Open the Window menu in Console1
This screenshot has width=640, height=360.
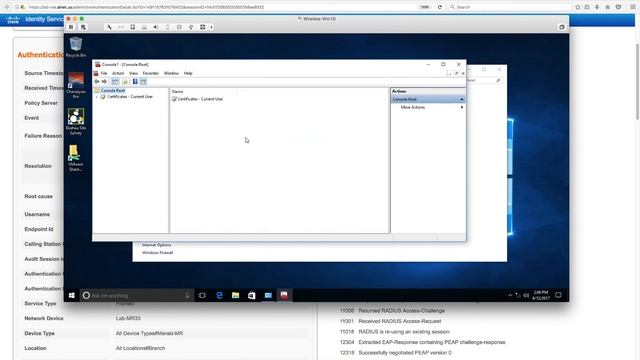(171, 73)
